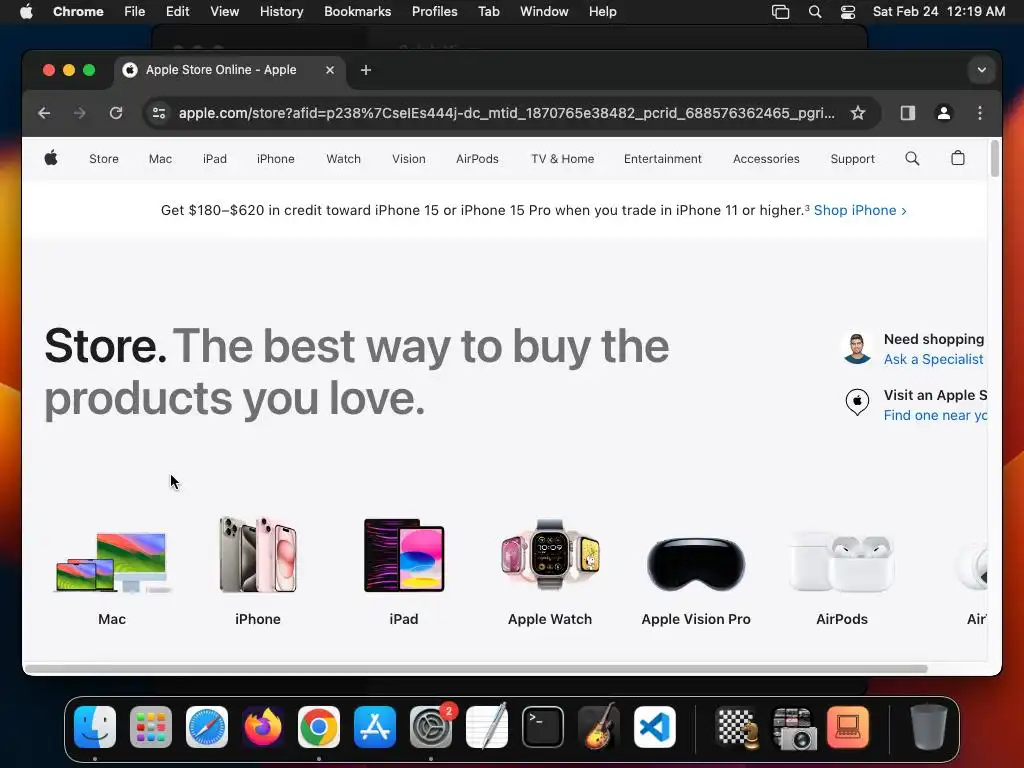
Task: Open Support in the site navigation
Action: [x=852, y=159]
